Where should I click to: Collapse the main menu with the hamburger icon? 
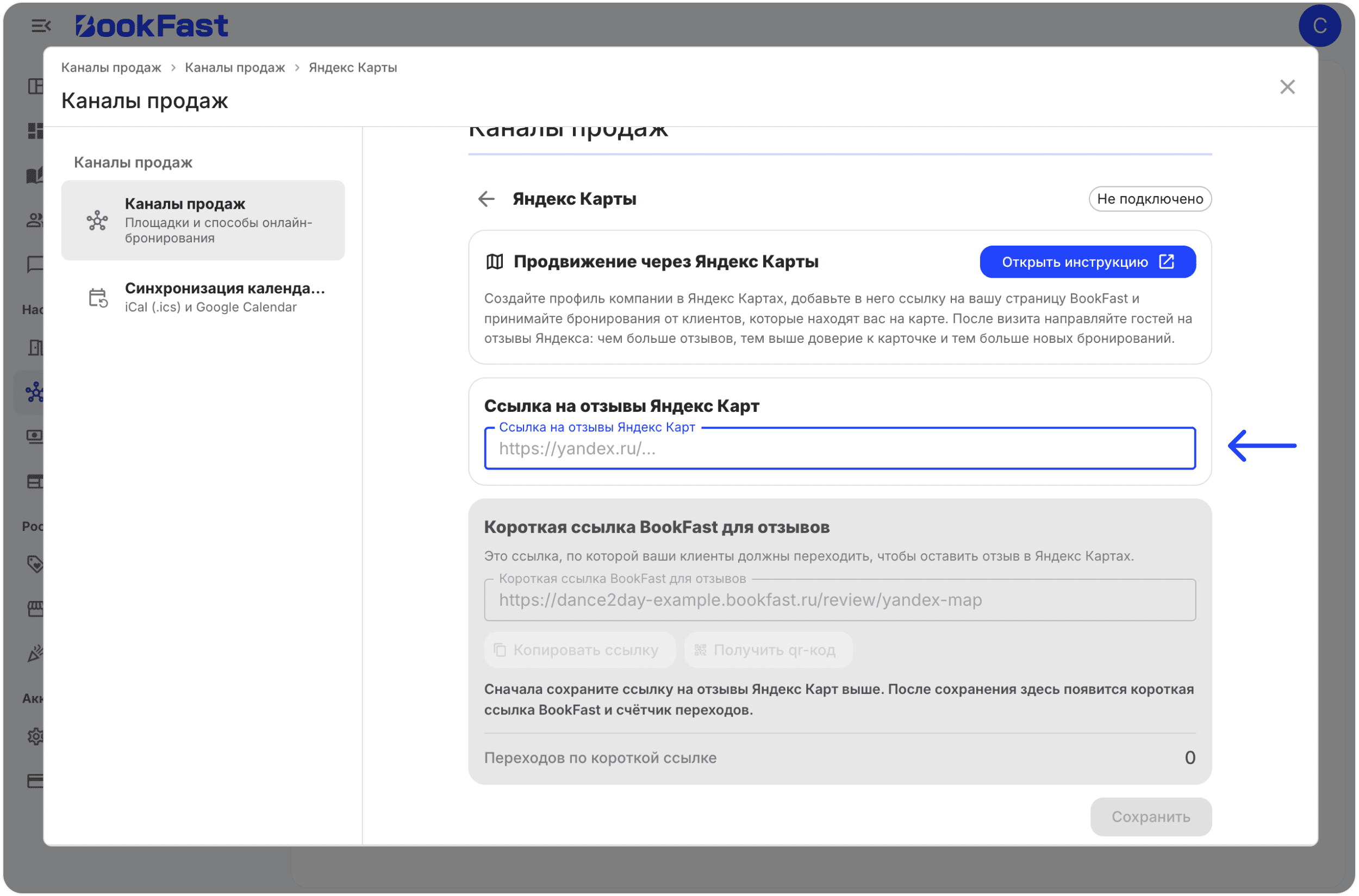(x=41, y=26)
